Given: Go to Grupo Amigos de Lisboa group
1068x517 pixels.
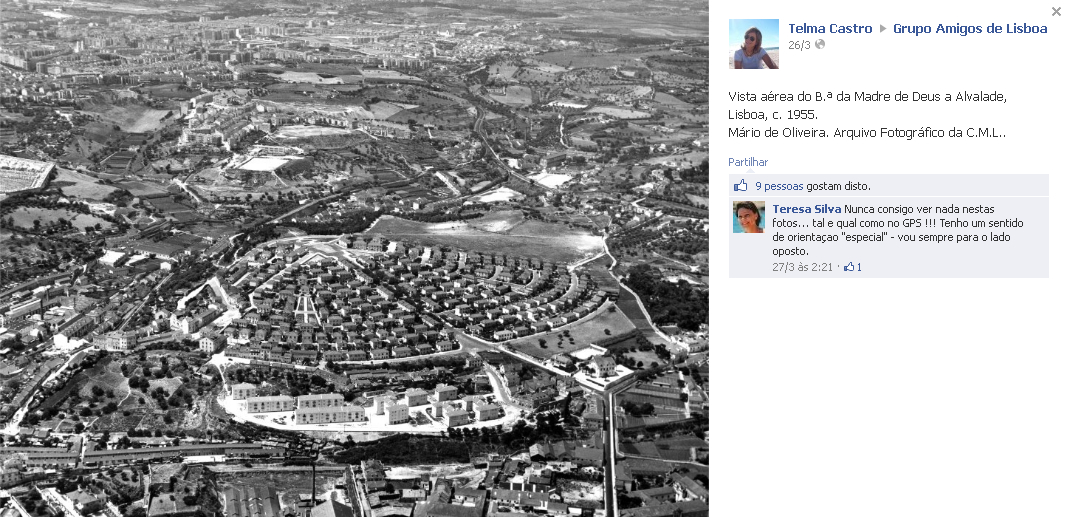Looking at the screenshot, I should [x=970, y=29].
